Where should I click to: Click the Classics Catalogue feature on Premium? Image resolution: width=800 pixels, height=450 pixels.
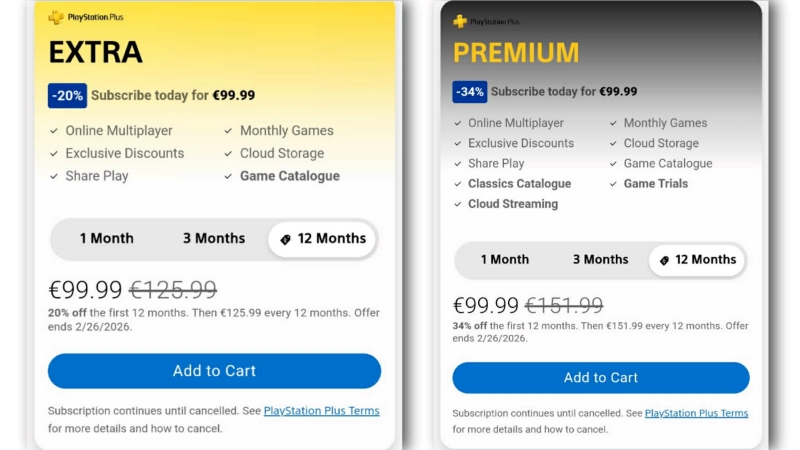click(519, 184)
